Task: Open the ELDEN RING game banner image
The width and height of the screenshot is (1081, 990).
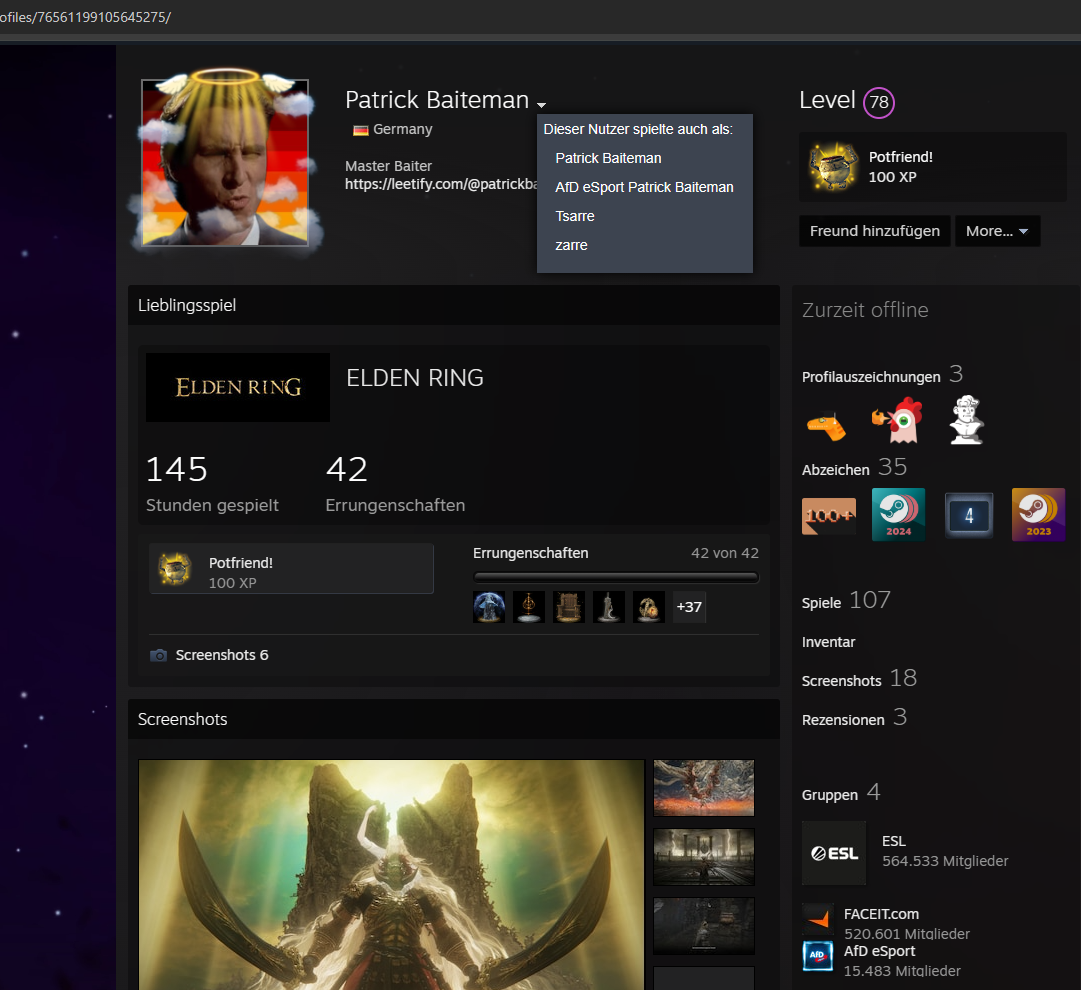Action: (x=238, y=387)
